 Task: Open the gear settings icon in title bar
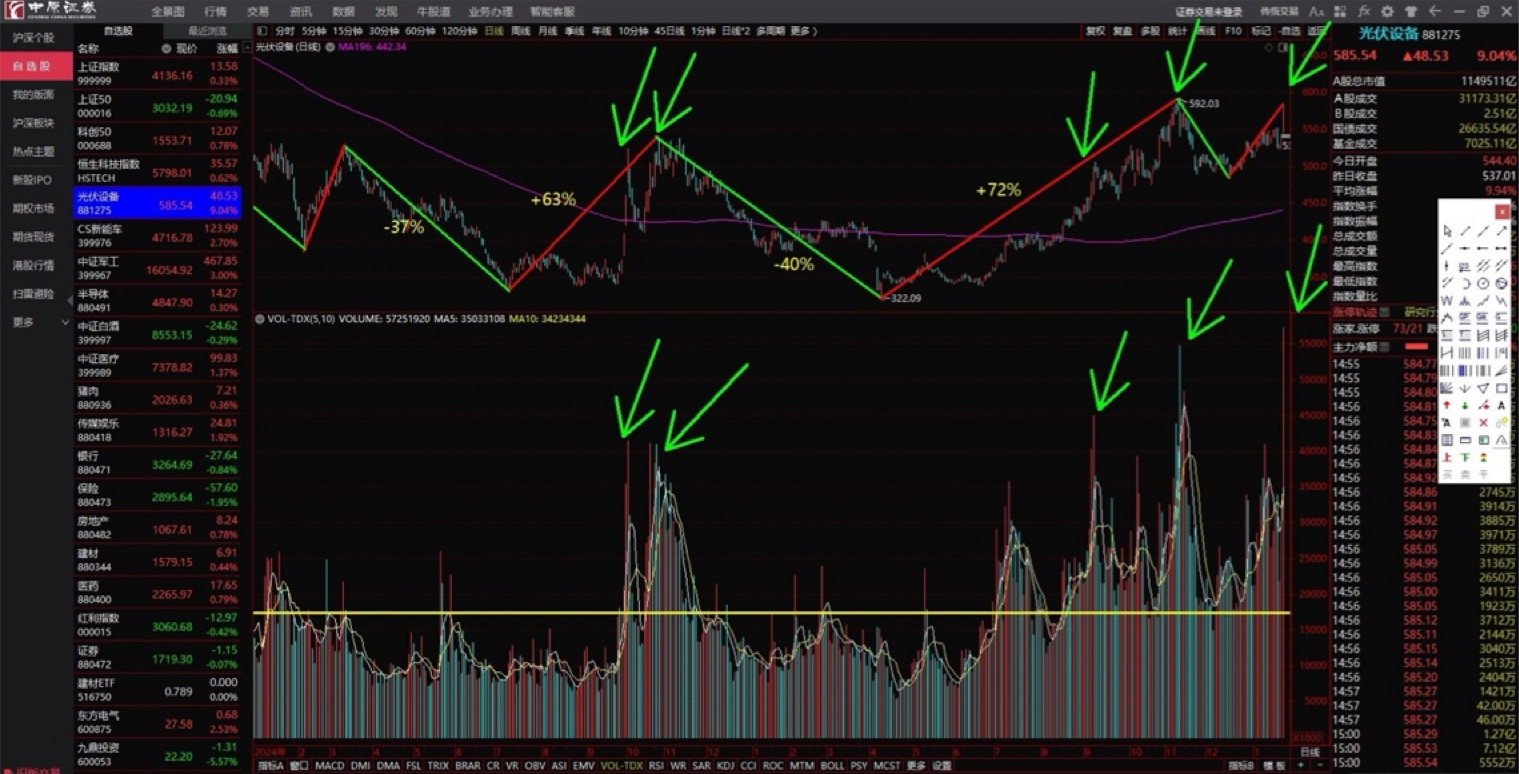(x=1387, y=11)
